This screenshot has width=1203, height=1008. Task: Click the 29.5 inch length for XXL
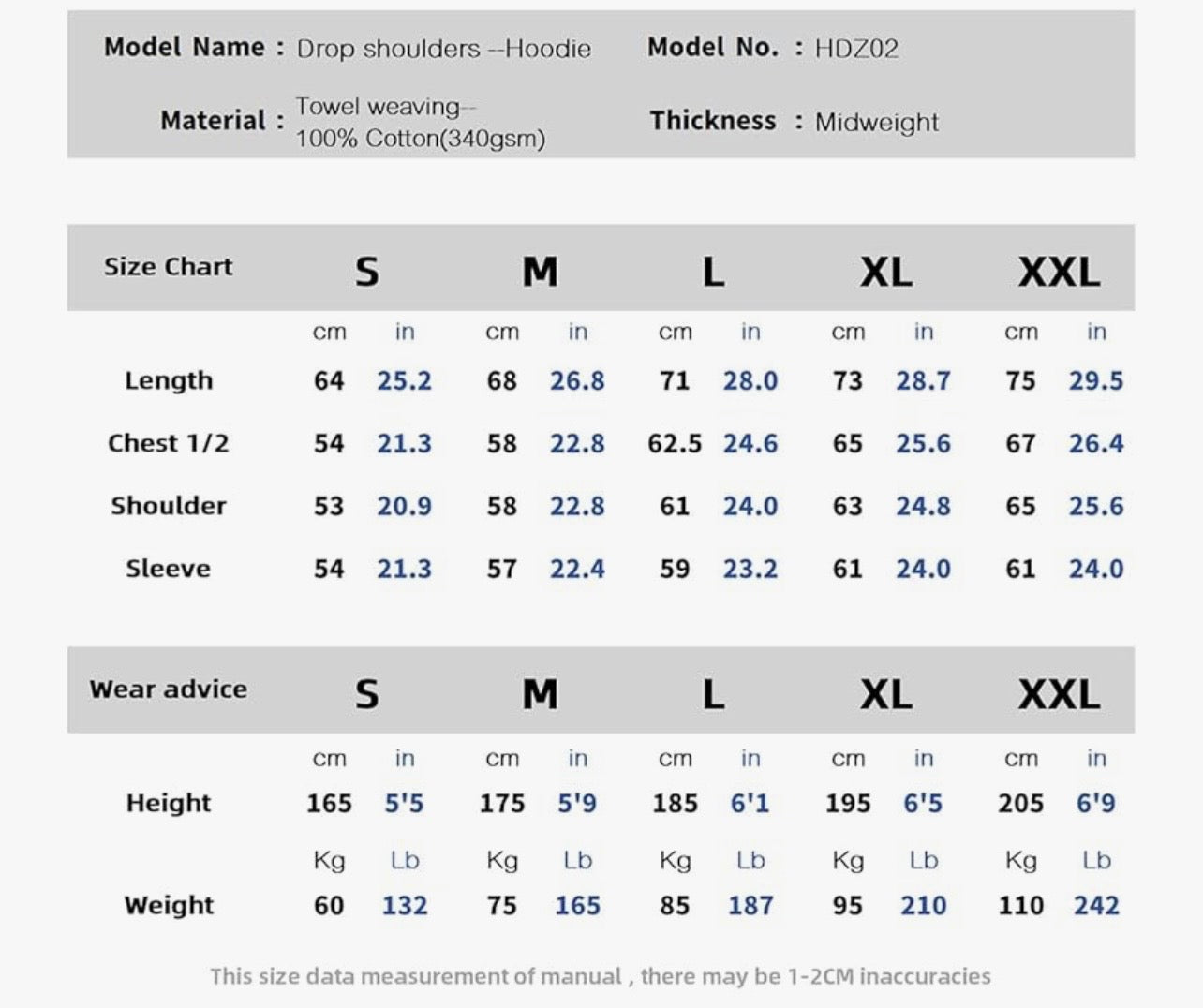pyautogui.click(x=1096, y=380)
